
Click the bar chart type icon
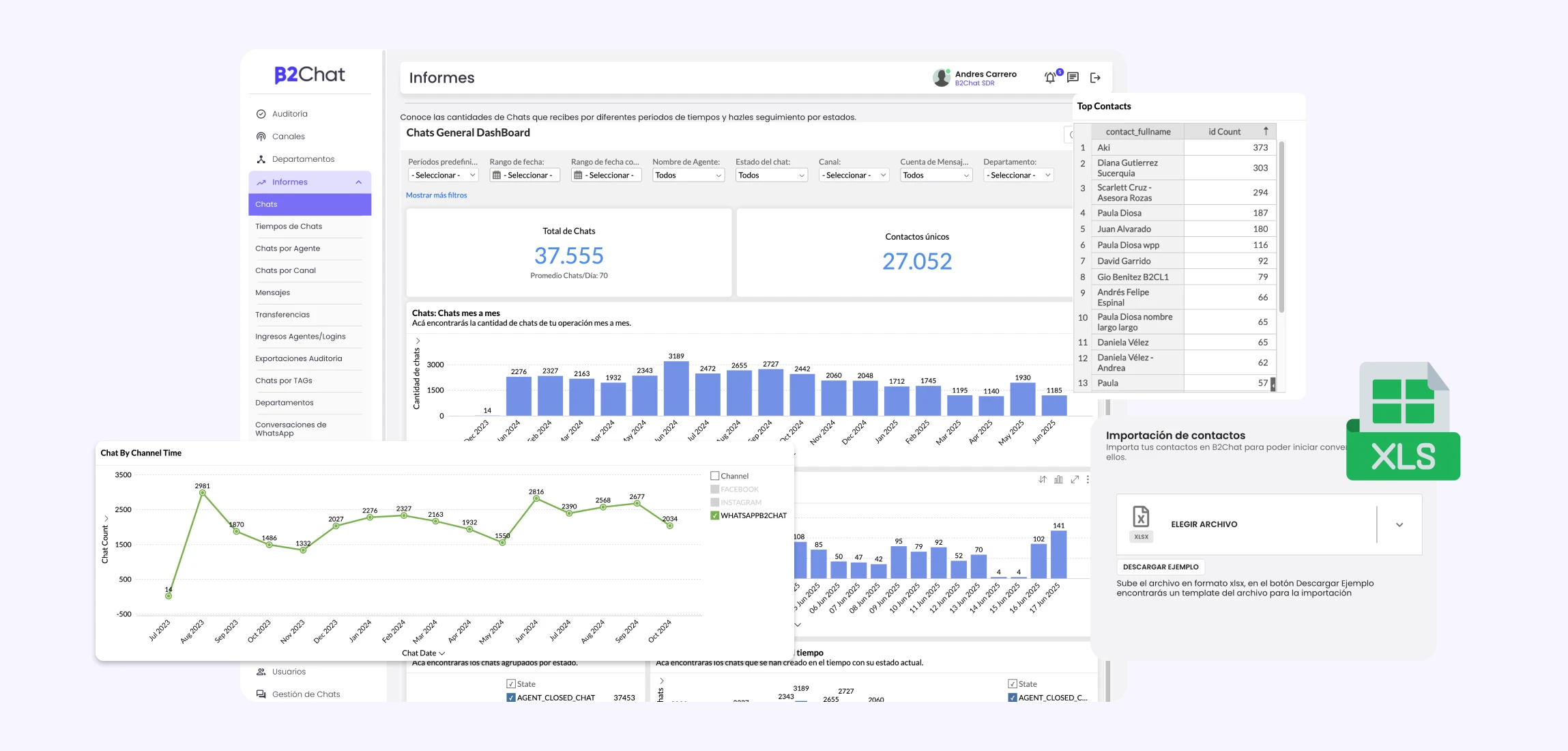(1058, 479)
